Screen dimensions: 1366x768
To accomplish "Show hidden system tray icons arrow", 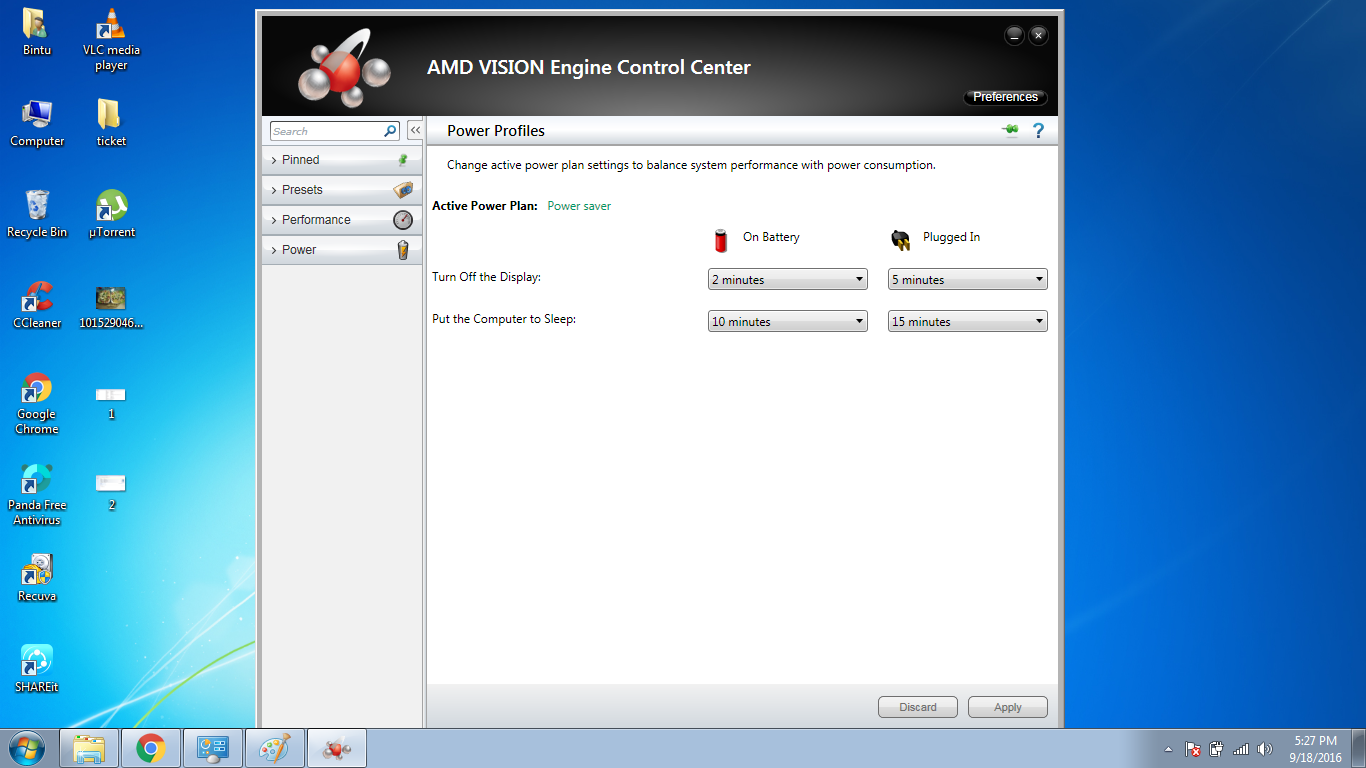I will (1168, 749).
